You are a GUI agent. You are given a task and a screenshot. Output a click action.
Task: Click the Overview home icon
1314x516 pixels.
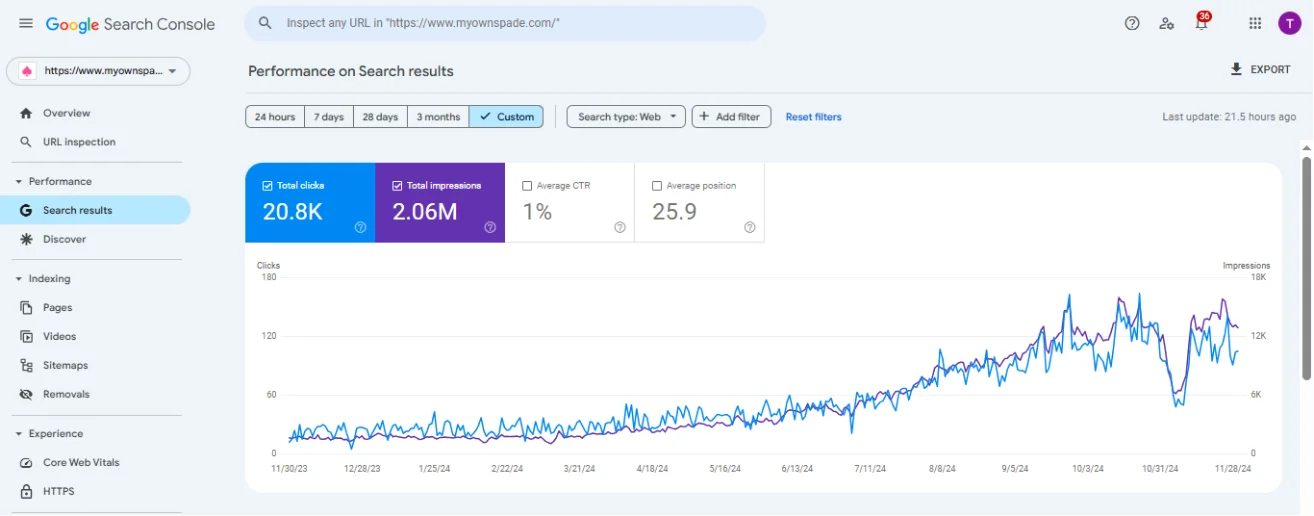click(26, 113)
